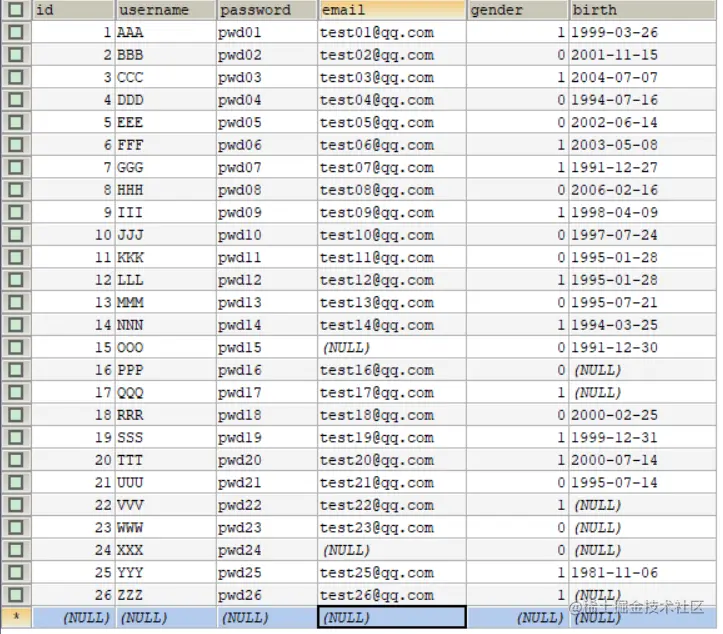This screenshot has height=634, width=723.
Task: Select the gender cell of row NNN
Action: click(517, 325)
